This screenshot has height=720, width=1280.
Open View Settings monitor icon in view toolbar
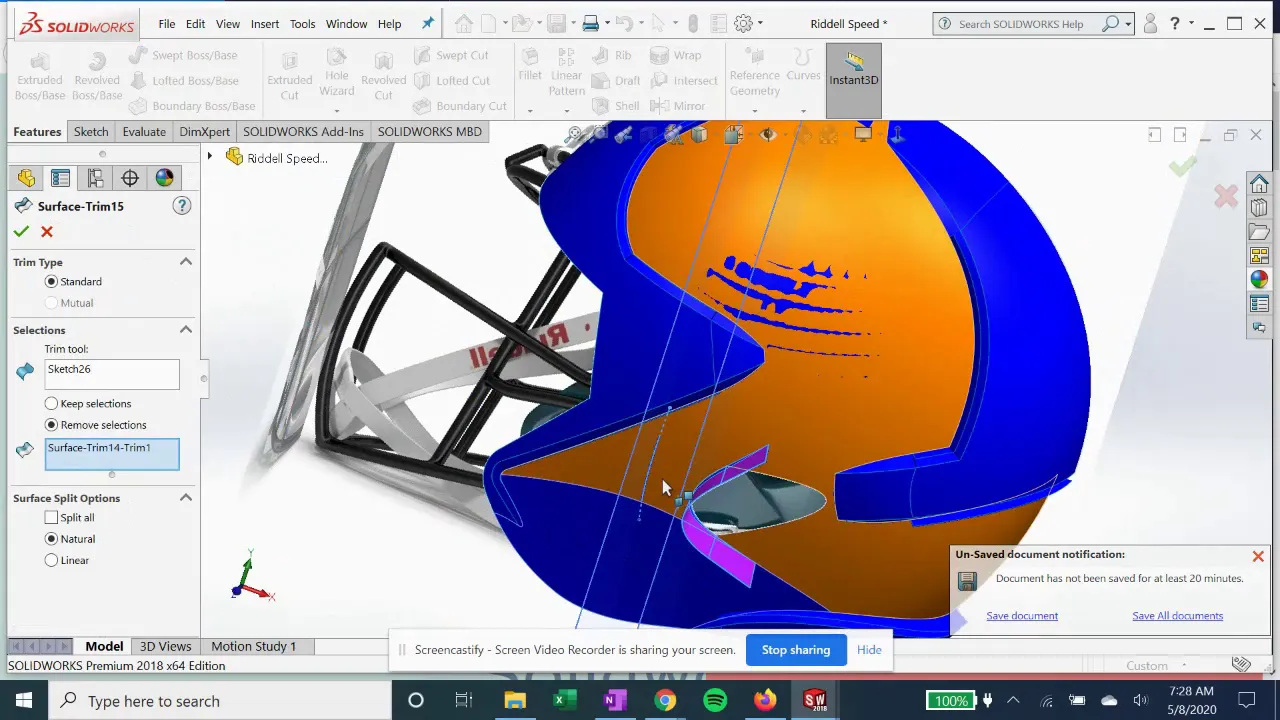[863, 134]
